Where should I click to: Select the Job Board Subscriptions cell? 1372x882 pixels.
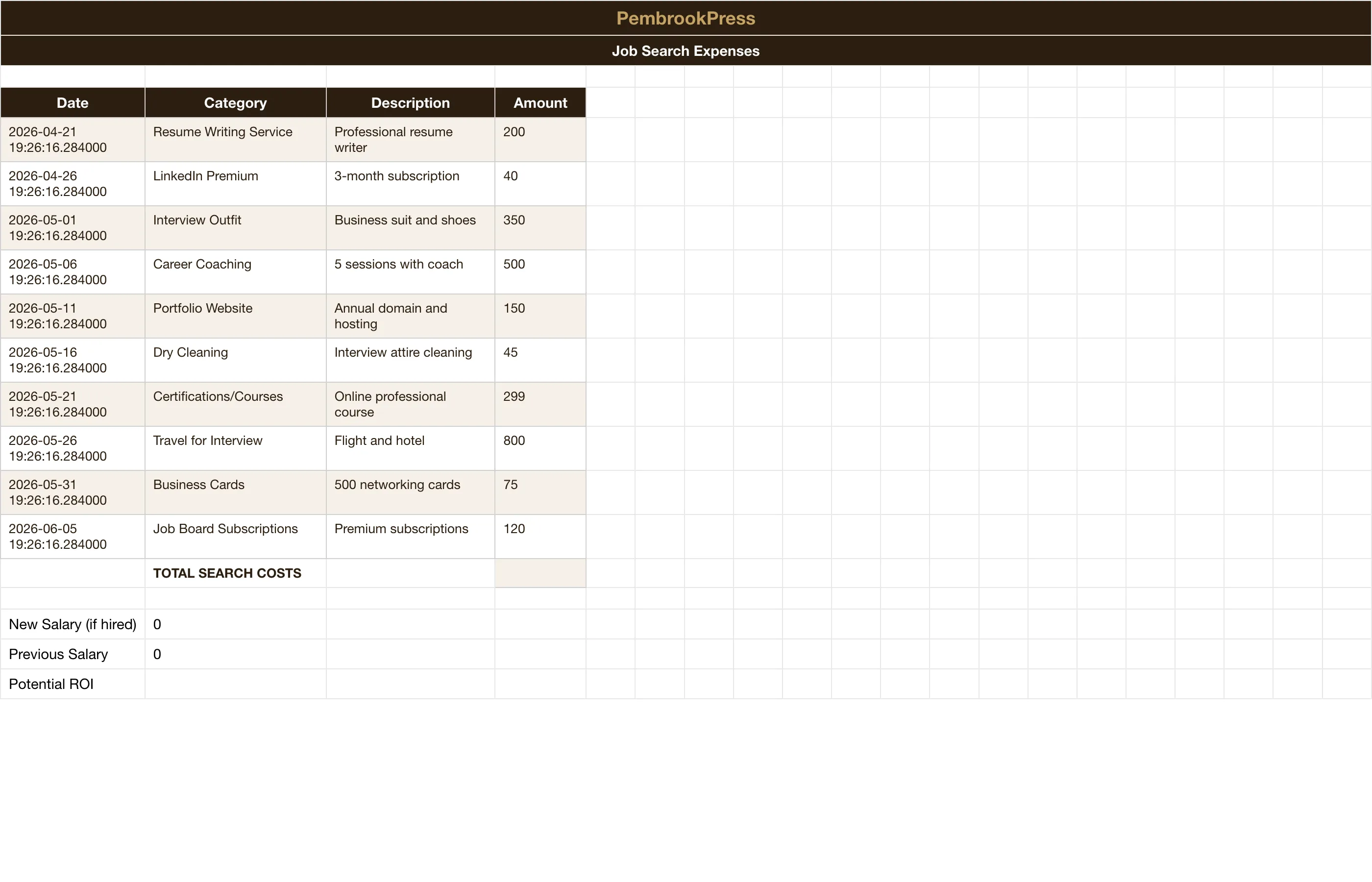click(x=235, y=537)
